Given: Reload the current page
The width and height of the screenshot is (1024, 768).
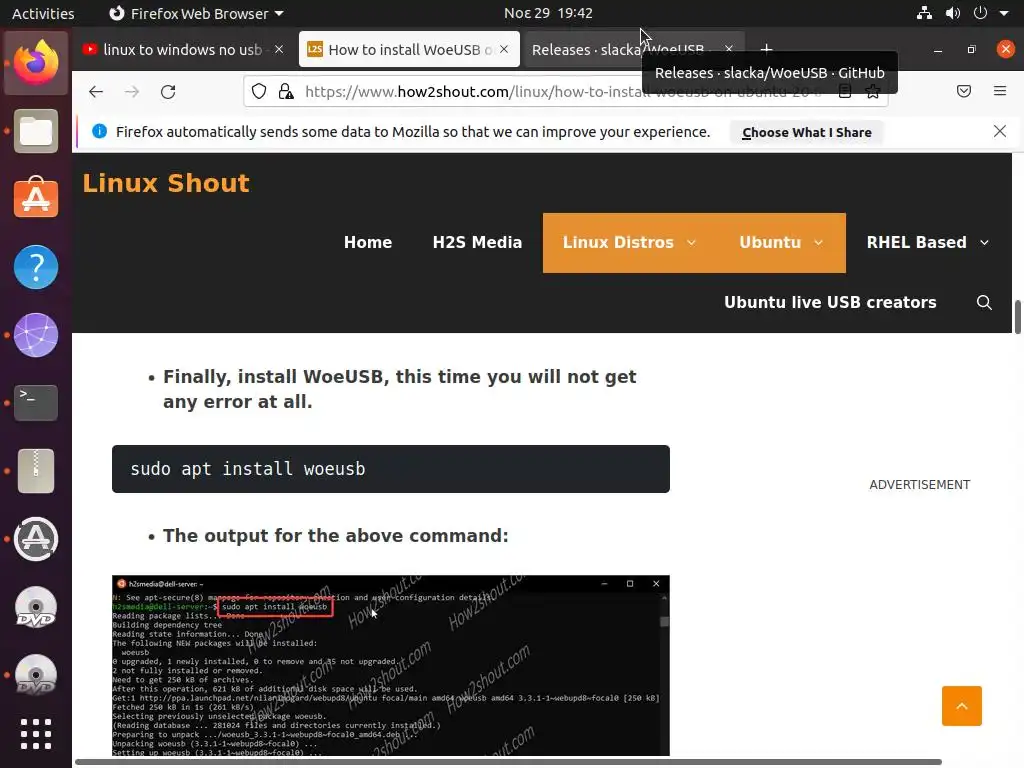Looking at the screenshot, I should 168,91.
